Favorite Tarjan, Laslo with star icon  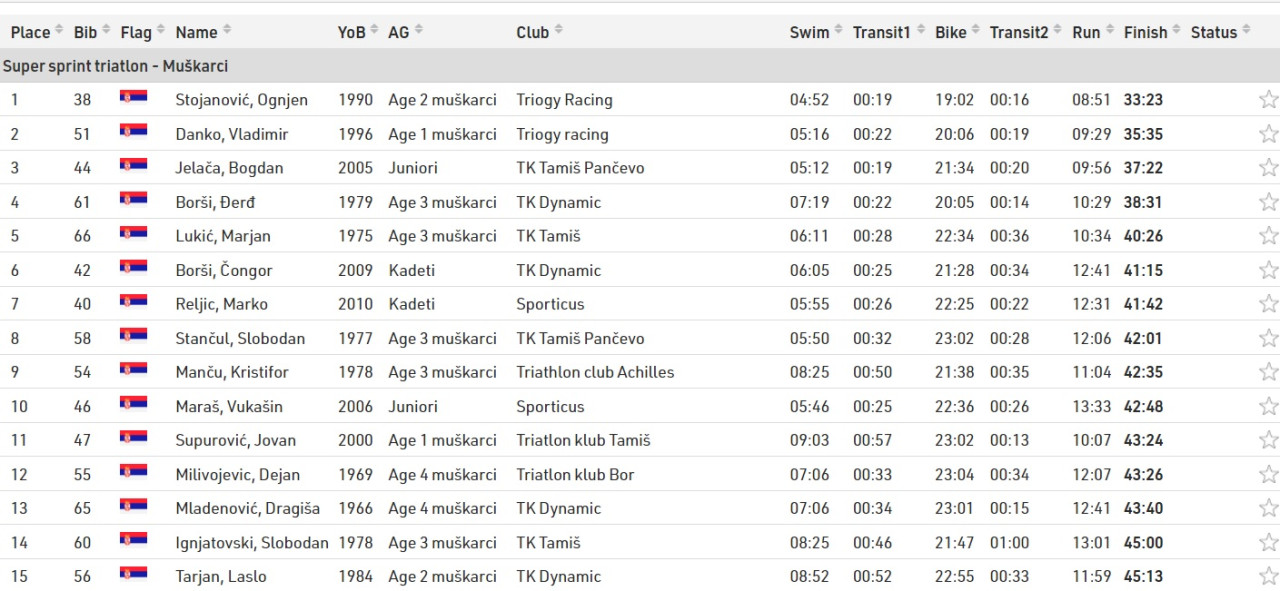pos(1268,576)
